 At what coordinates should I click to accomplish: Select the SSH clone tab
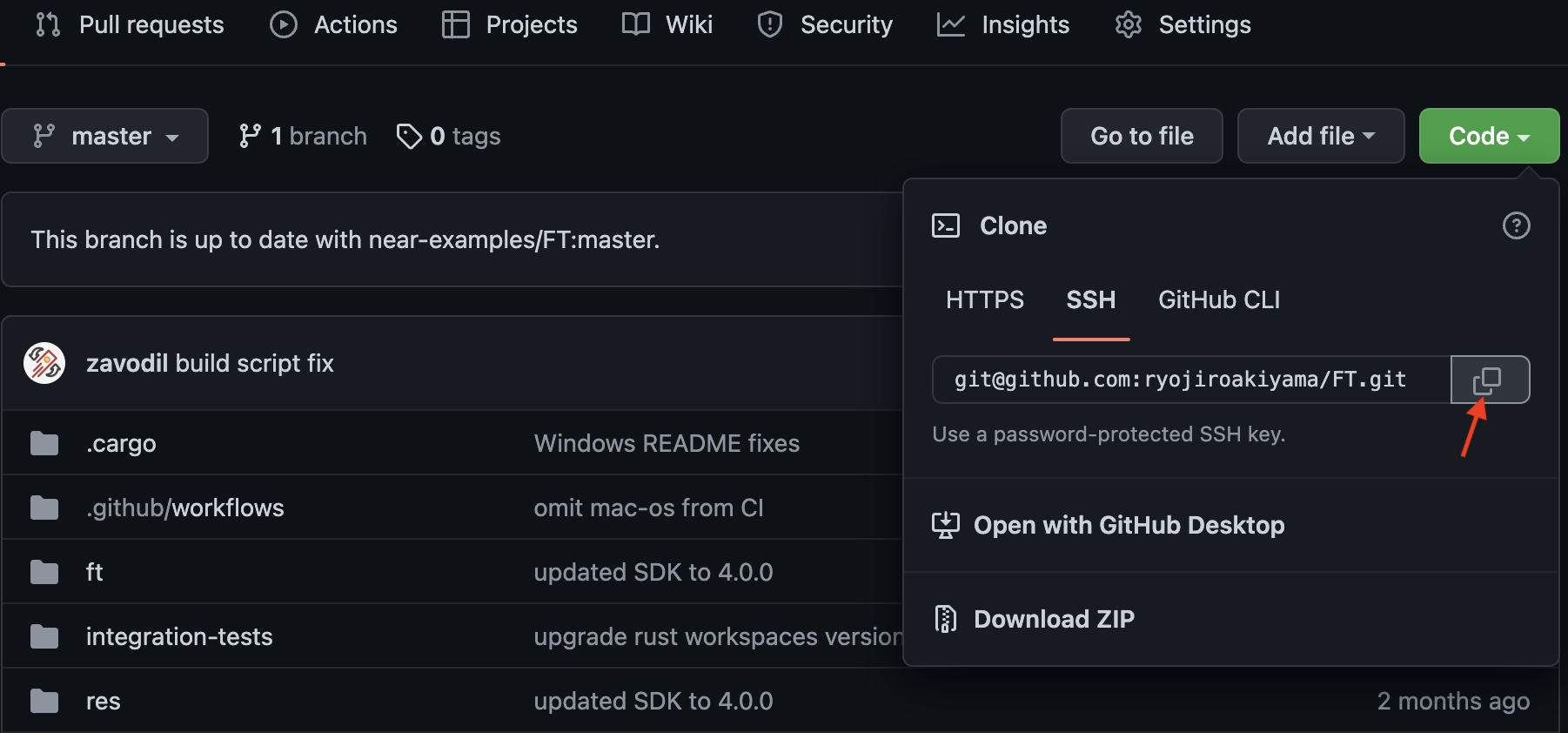click(1091, 299)
